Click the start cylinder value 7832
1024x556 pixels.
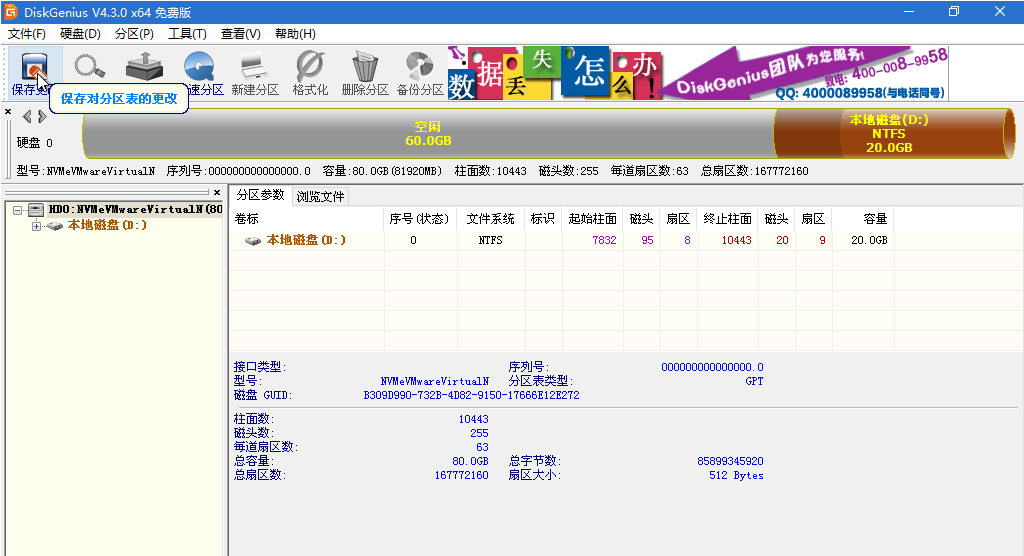[604, 240]
